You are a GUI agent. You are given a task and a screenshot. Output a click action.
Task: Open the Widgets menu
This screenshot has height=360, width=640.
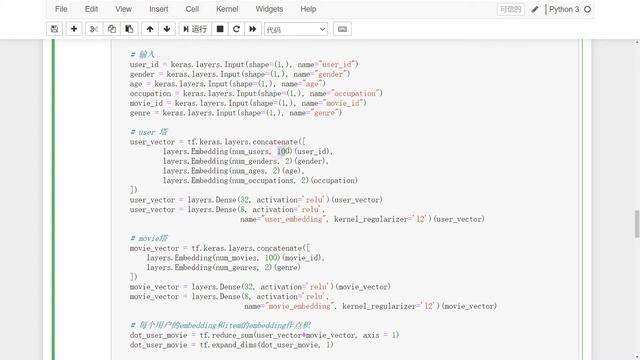pyautogui.click(x=269, y=9)
